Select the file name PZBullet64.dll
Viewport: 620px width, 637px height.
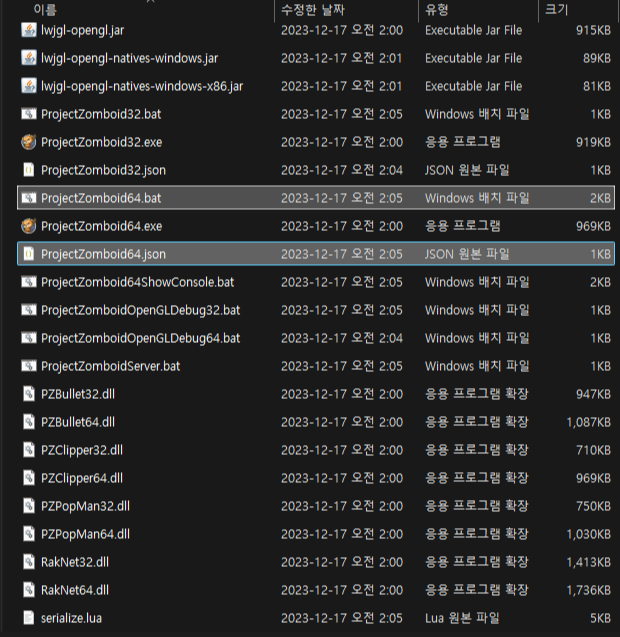click(x=78, y=422)
